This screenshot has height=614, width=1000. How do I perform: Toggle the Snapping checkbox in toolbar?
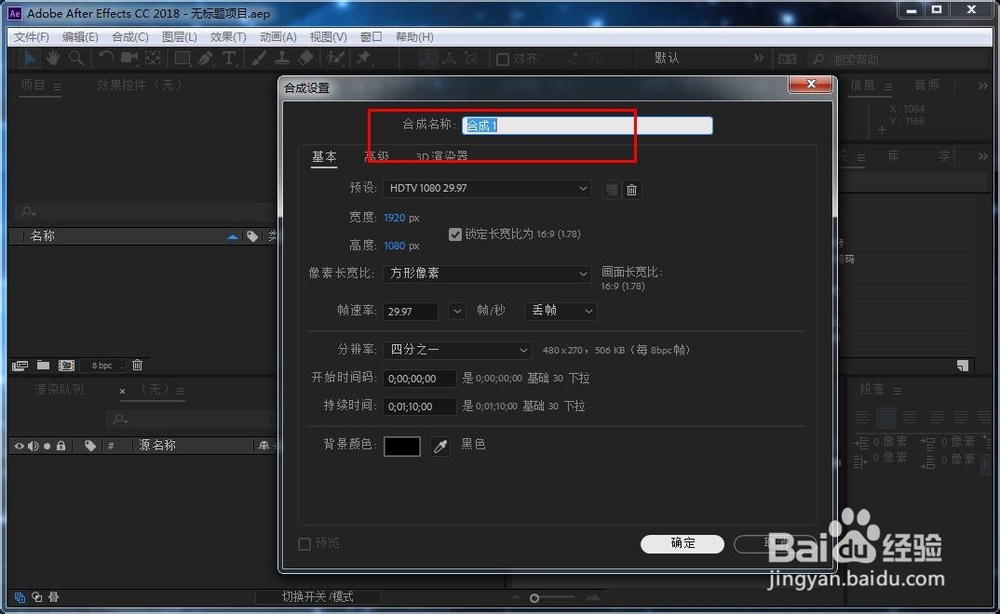503,59
